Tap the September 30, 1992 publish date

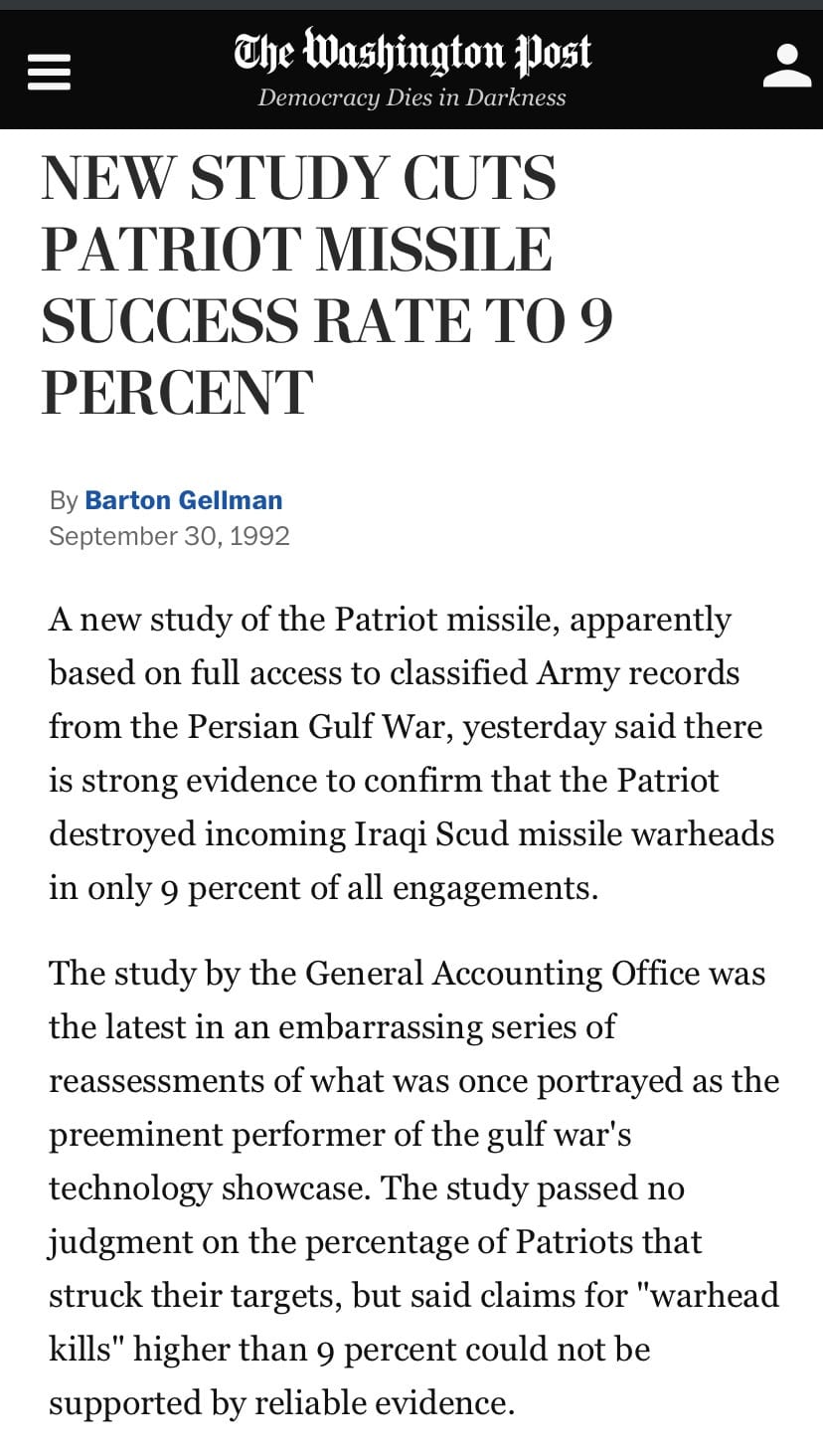point(169,536)
